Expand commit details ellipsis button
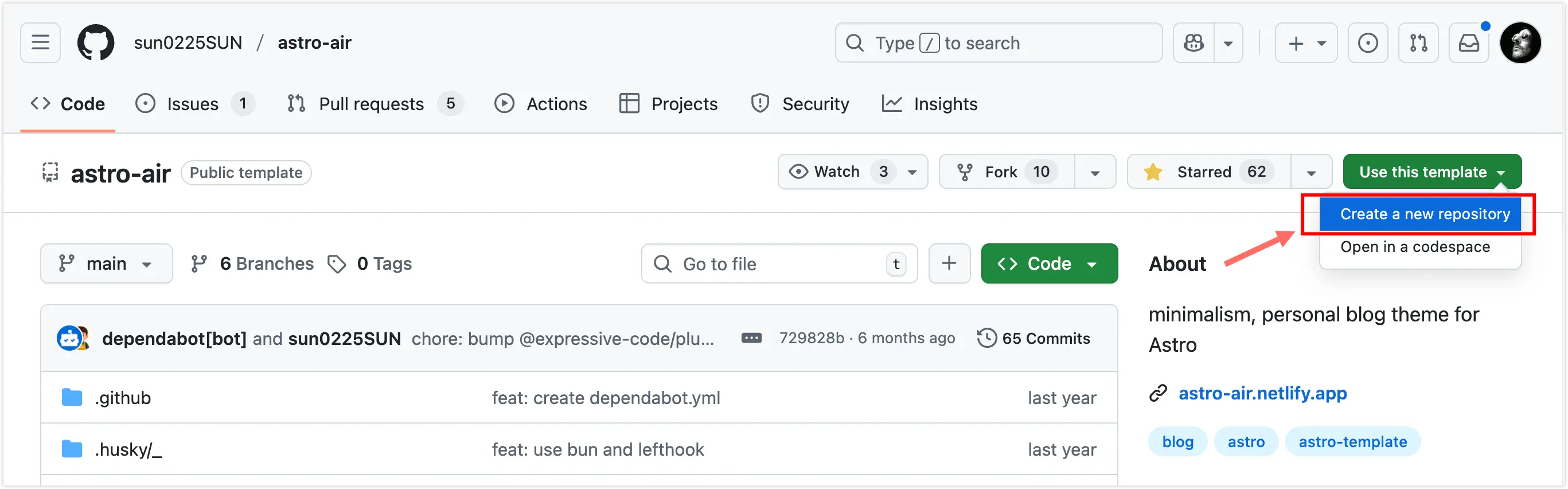The width and height of the screenshot is (1568, 489). click(751, 338)
